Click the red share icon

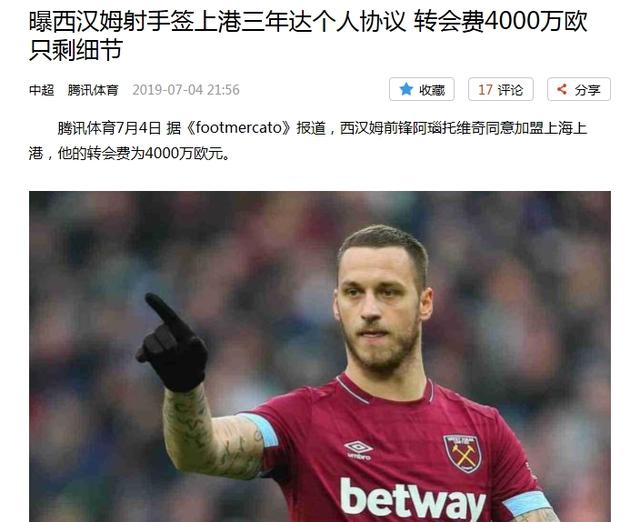562,89
